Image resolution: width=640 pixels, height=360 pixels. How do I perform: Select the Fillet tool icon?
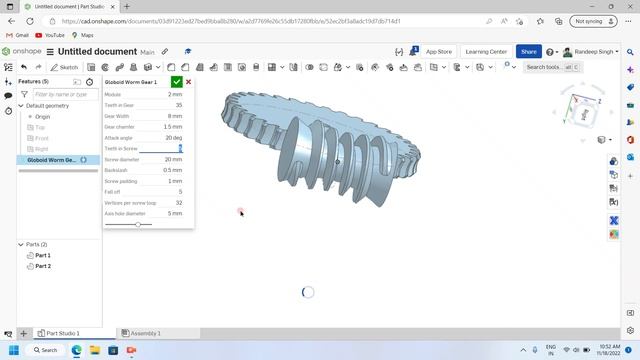171,67
